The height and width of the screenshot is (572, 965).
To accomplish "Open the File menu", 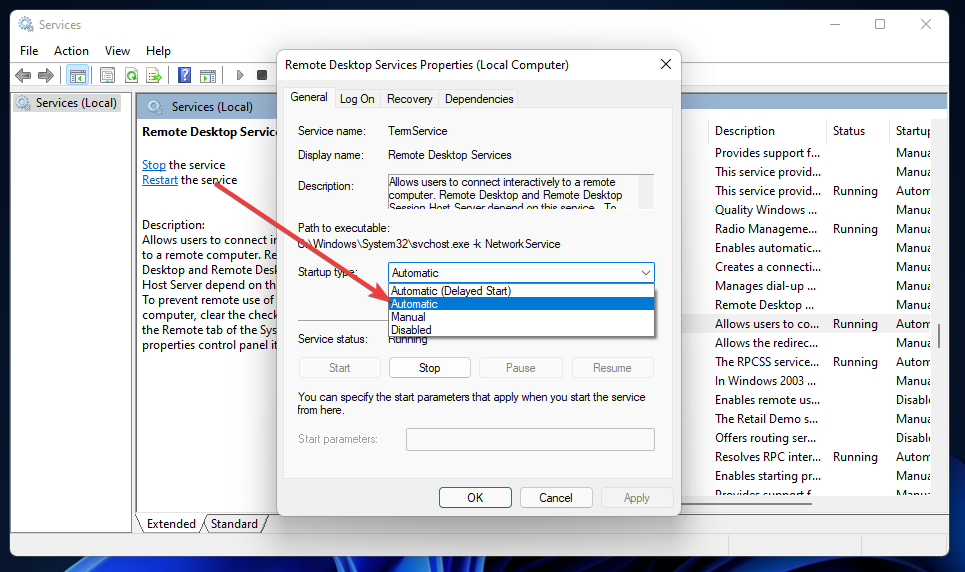I will 29,50.
